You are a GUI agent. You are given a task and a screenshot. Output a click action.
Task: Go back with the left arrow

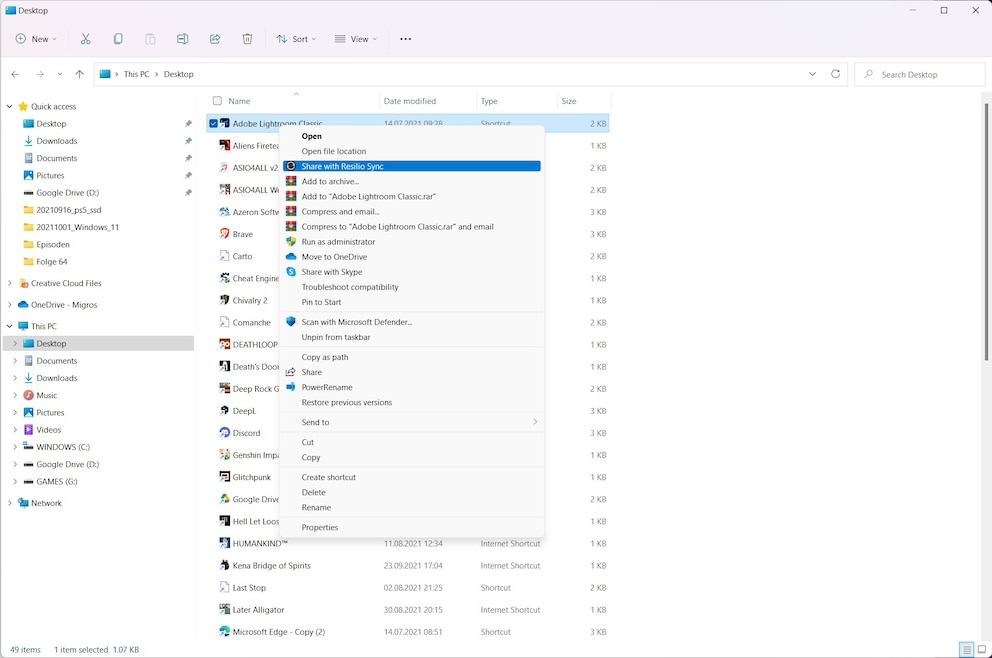tap(15, 74)
